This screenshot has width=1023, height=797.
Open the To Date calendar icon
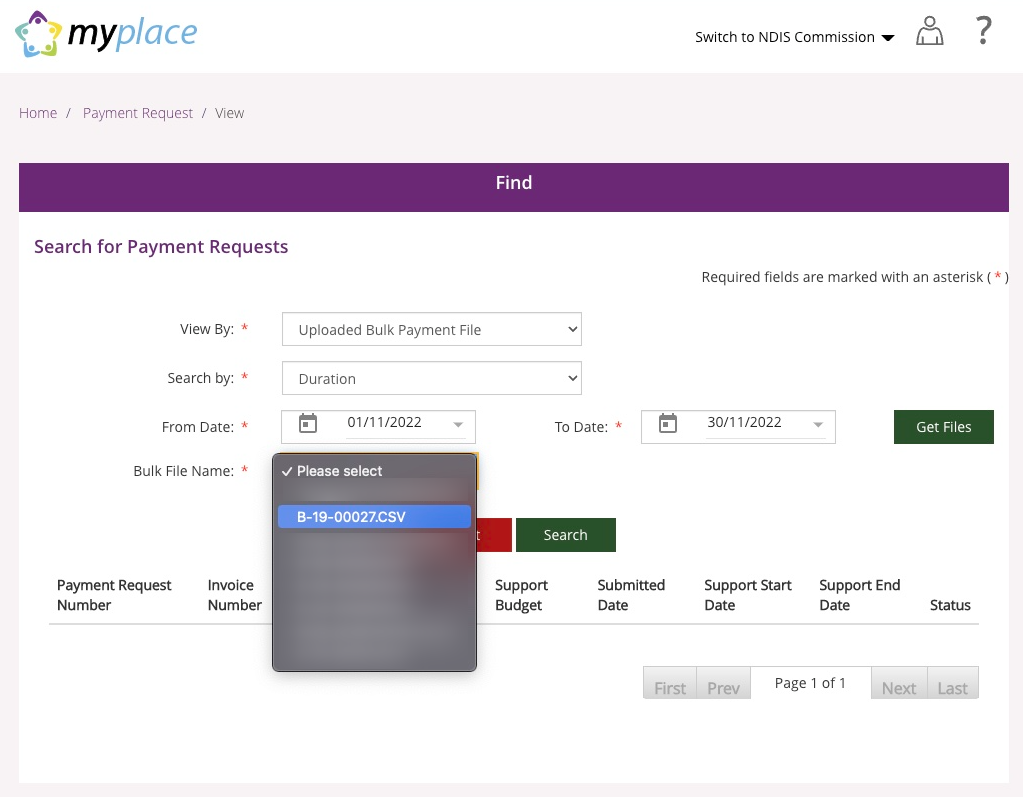[x=668, y=423]
